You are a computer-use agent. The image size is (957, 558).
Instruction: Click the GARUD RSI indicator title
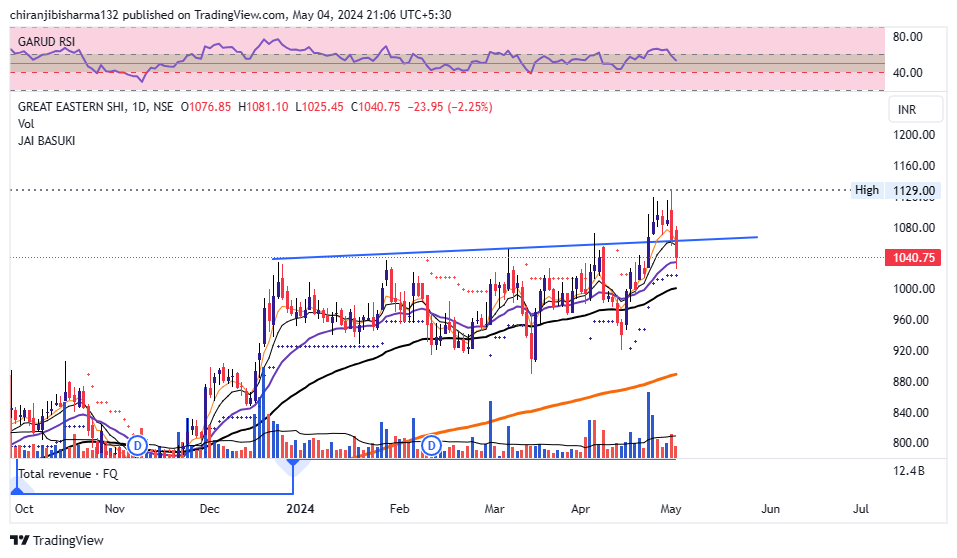coord(46,42)
